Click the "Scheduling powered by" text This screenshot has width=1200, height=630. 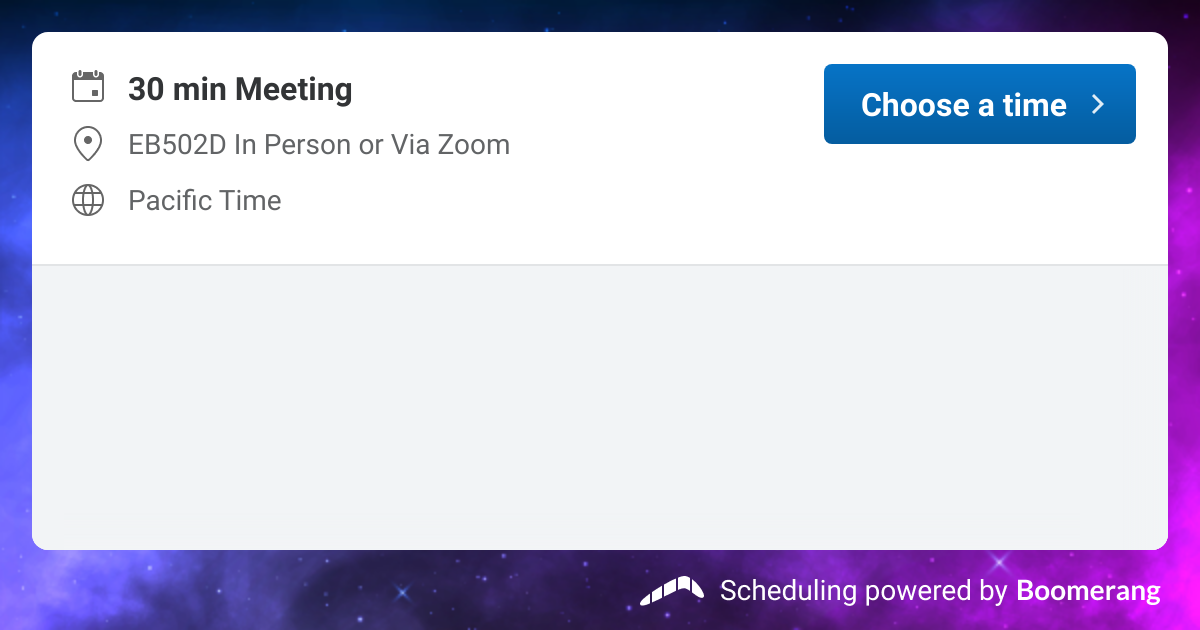point(863,591)
